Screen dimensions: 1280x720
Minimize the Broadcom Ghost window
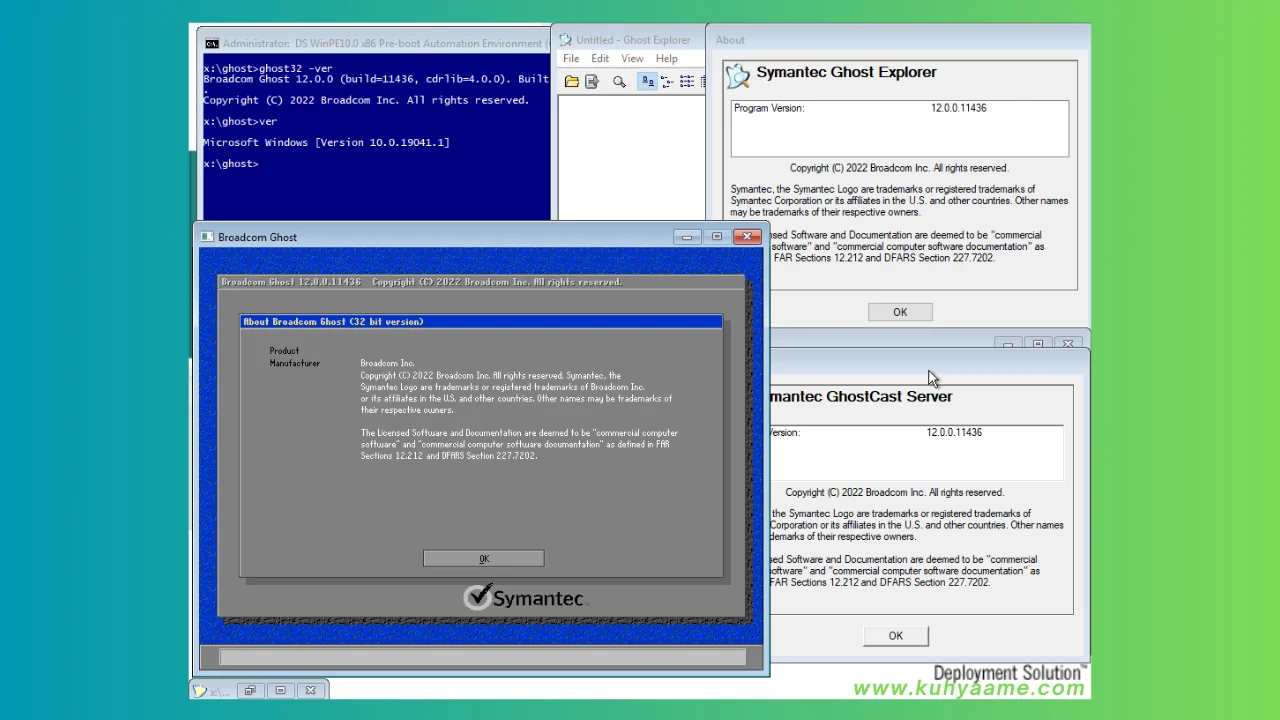(687, 237)
